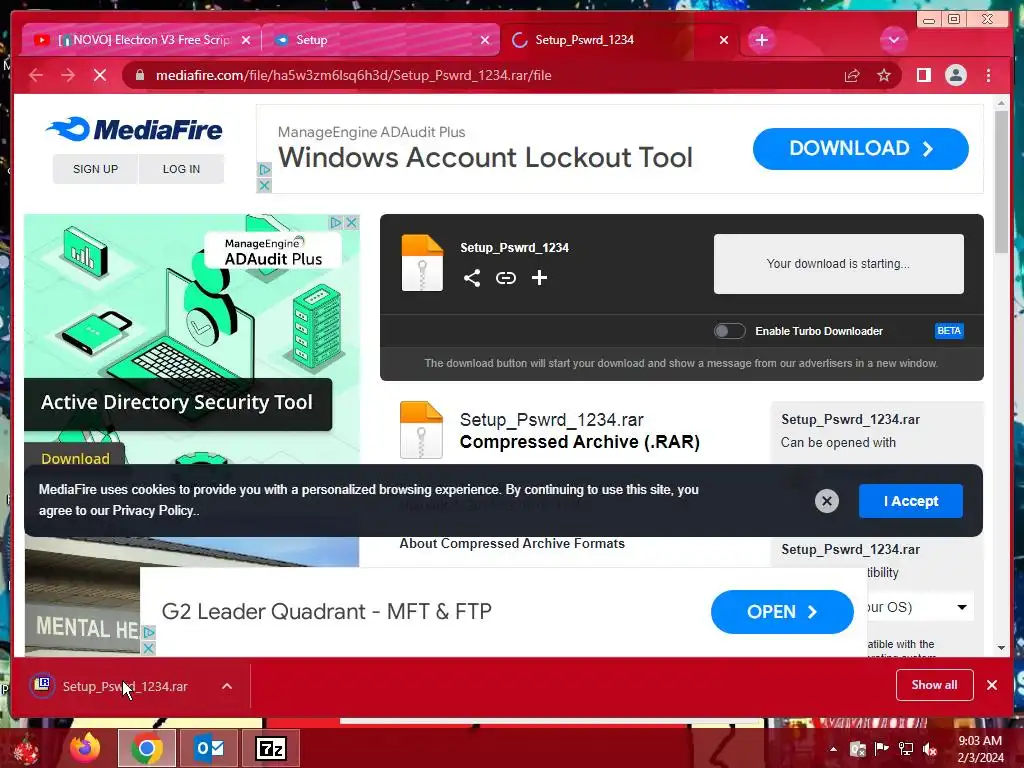Click the BETA badge

coord(949,330)
